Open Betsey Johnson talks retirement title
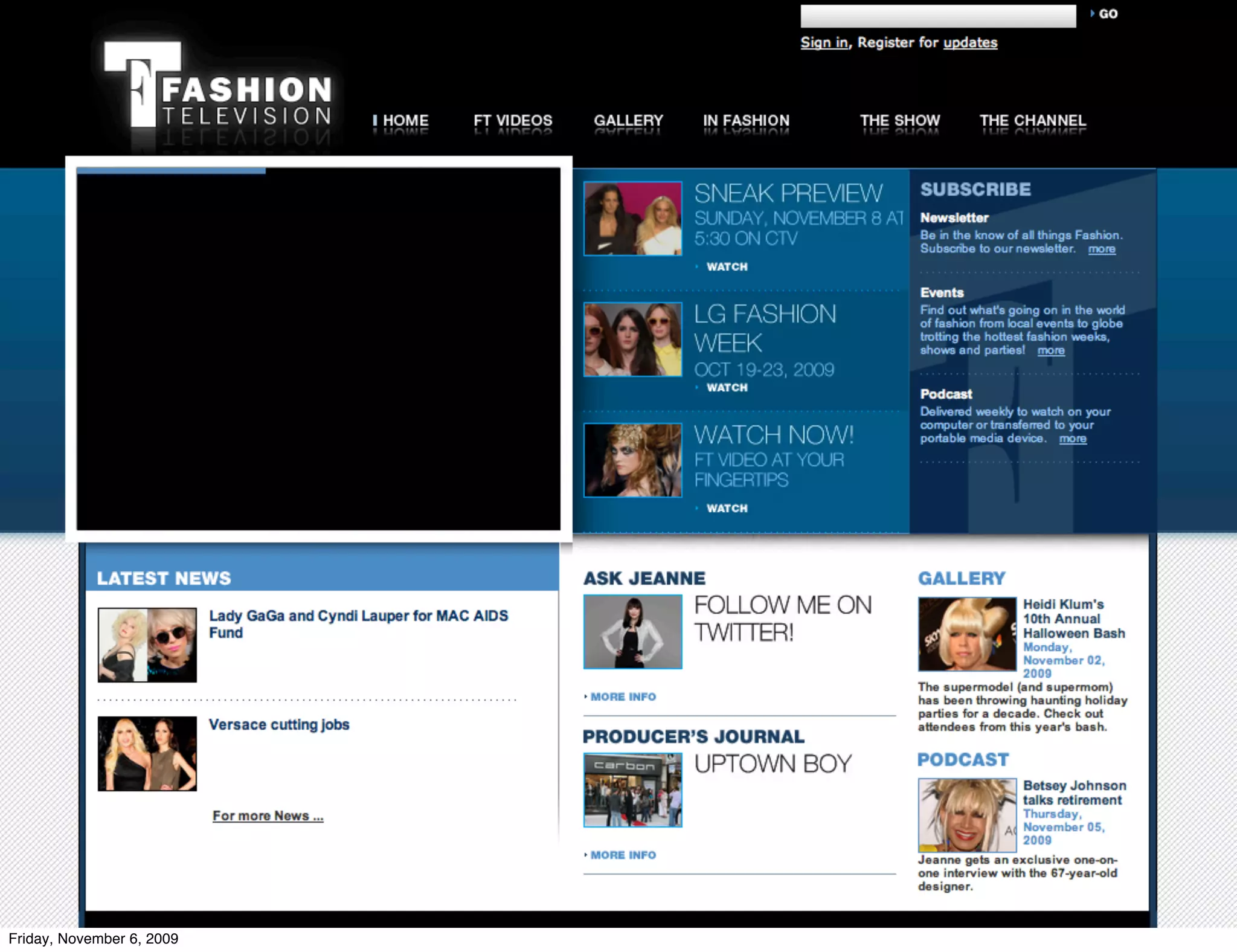Viewport: 1237px width, 952px height. (1075, 793)
